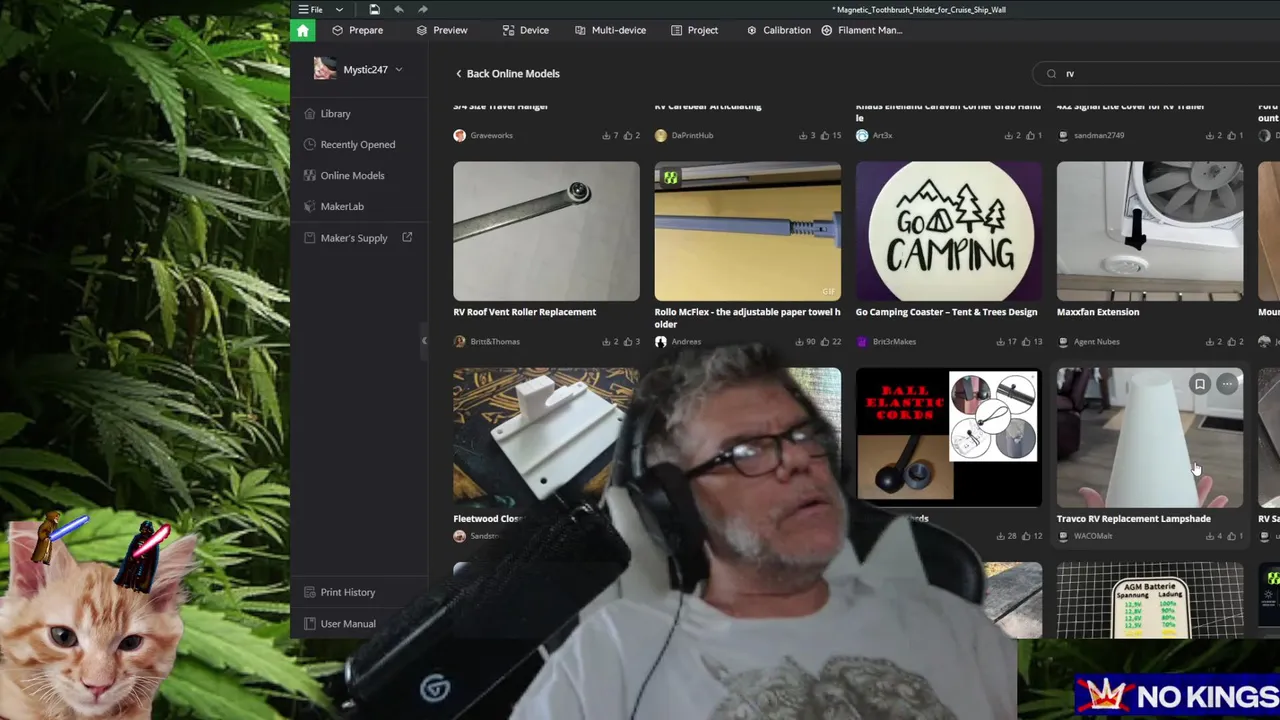Open author sandman2749 profile
1280x720 pixels.
pos(1091,135)
